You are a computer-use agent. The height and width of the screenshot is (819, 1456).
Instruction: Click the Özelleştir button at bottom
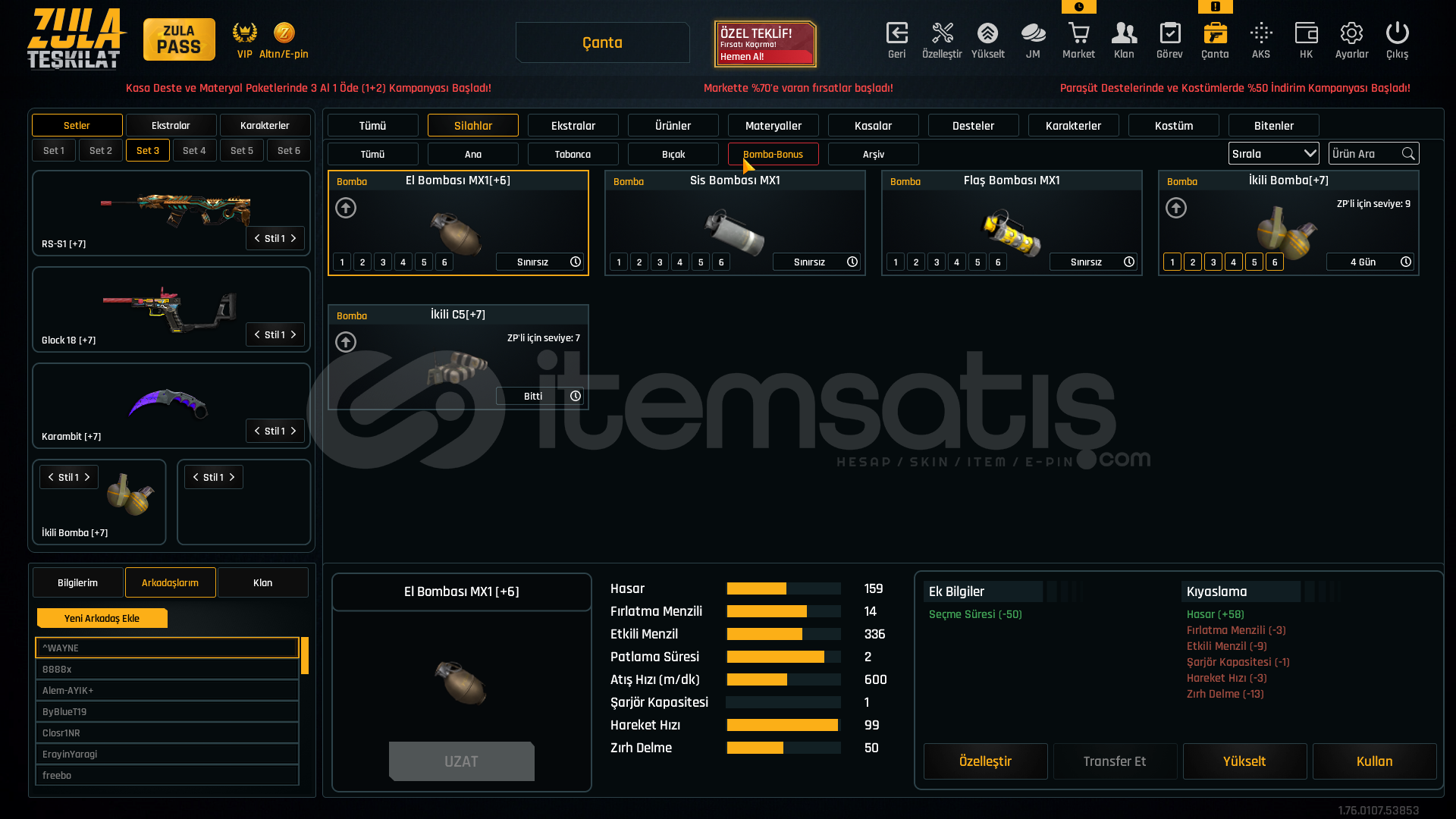pos(986,761)
